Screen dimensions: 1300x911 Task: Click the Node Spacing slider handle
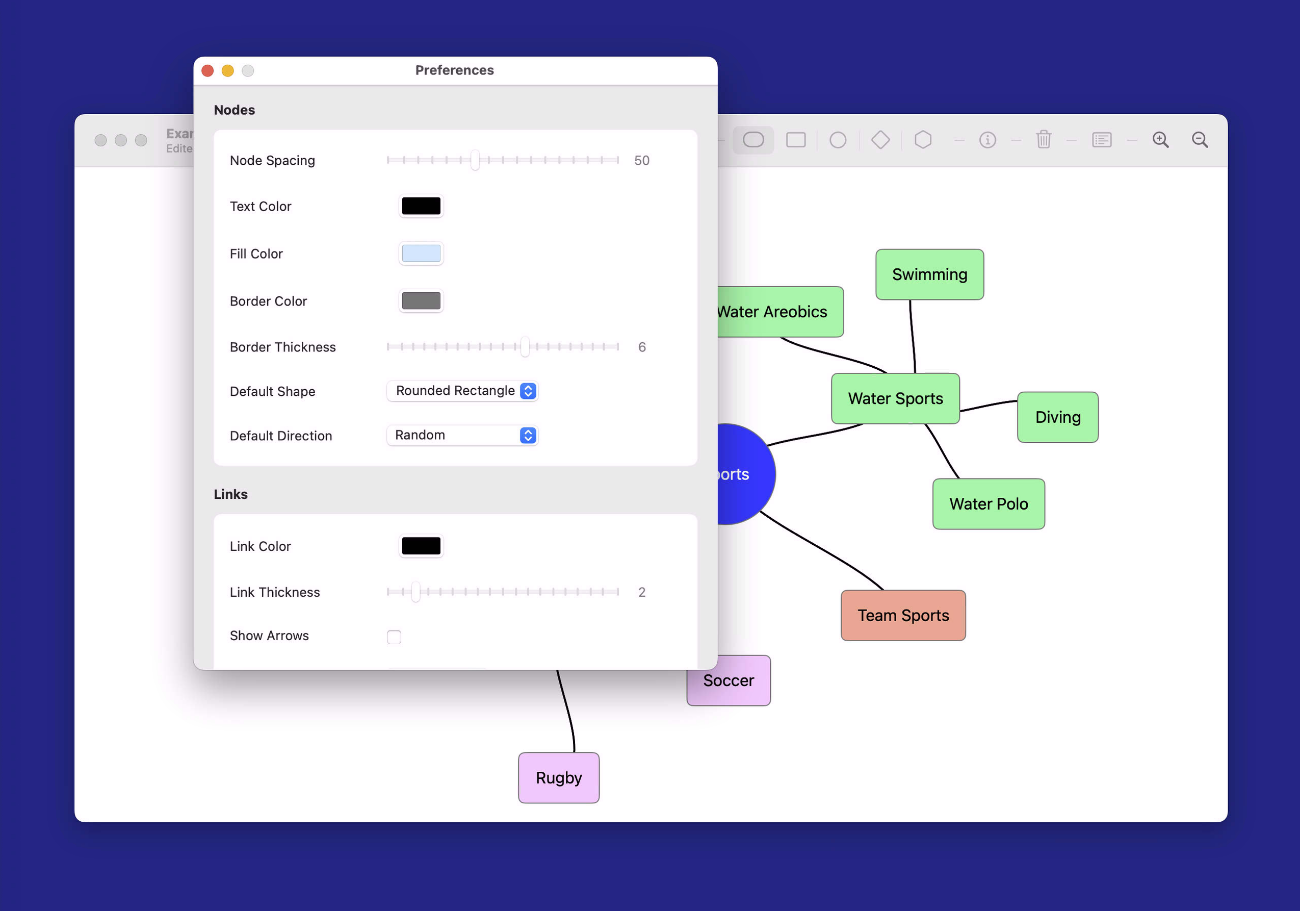tap(475, 160)
